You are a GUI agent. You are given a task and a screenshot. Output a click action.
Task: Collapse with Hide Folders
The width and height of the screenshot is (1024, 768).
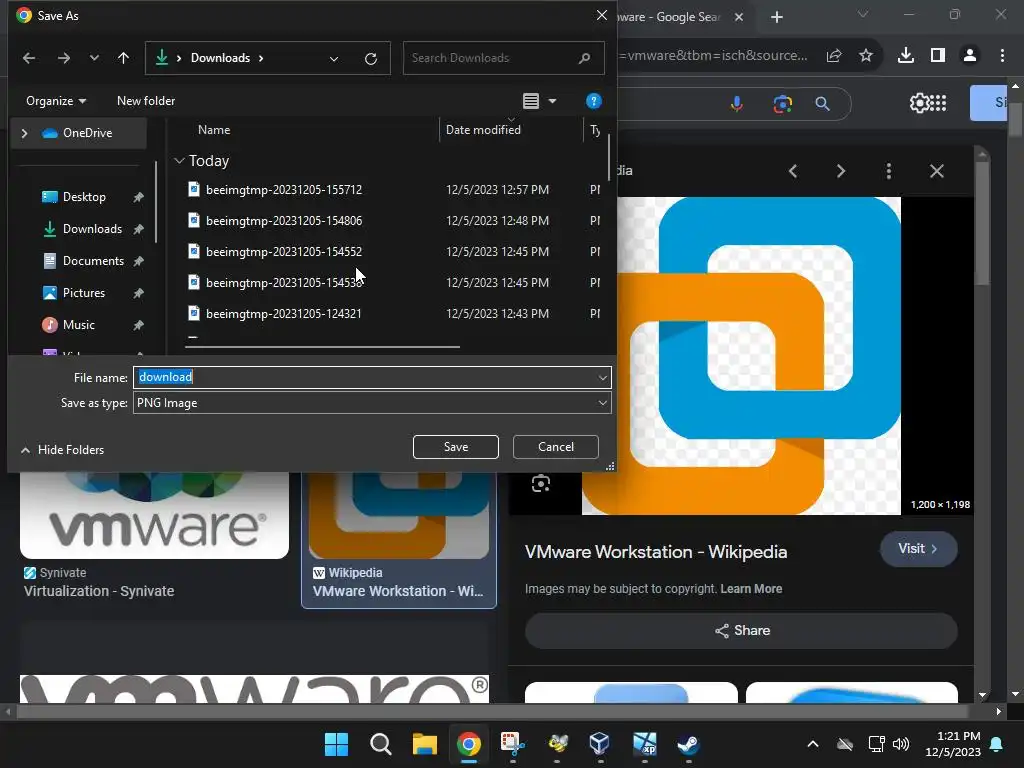(63, 450)
